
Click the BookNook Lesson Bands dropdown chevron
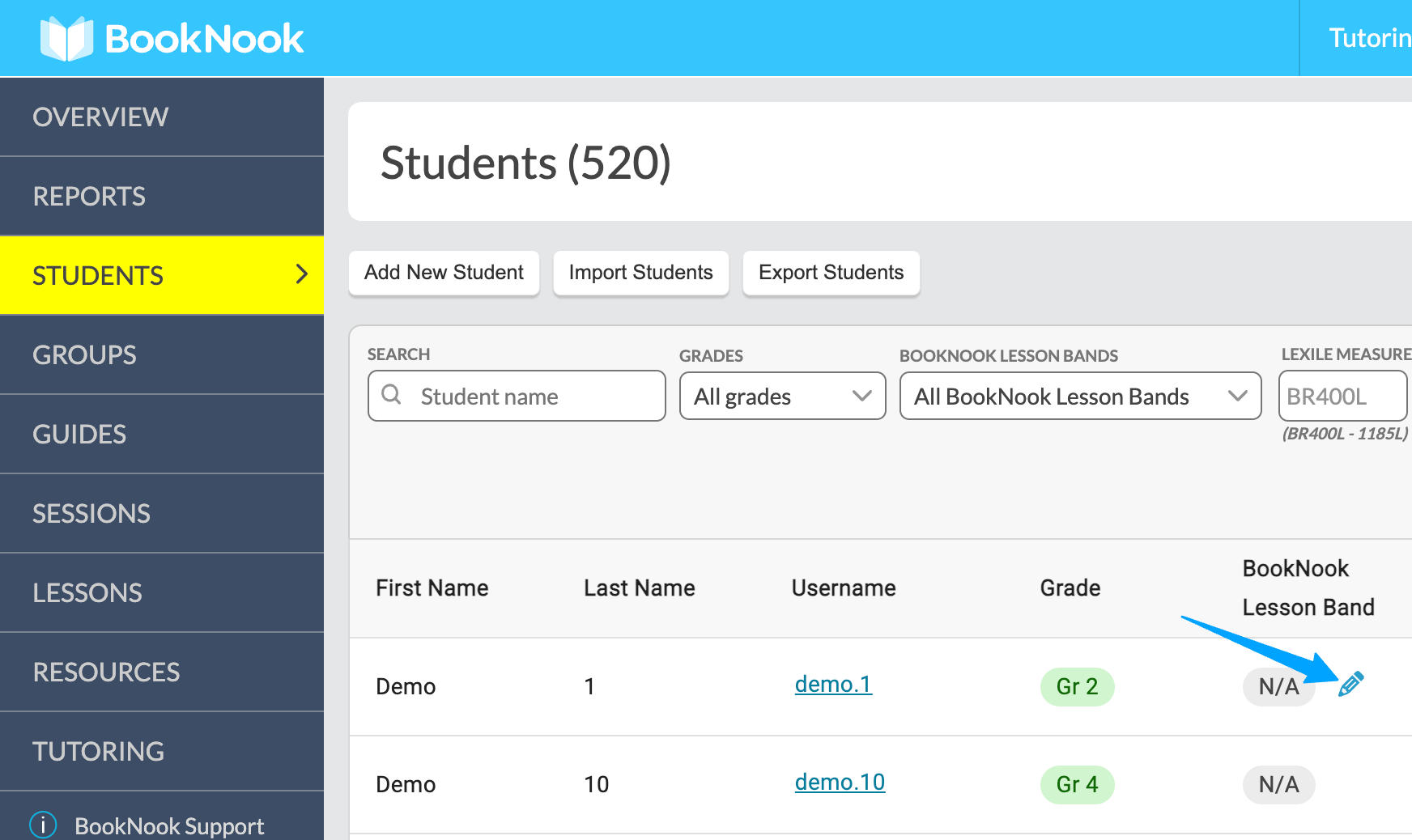[1237, 397]
